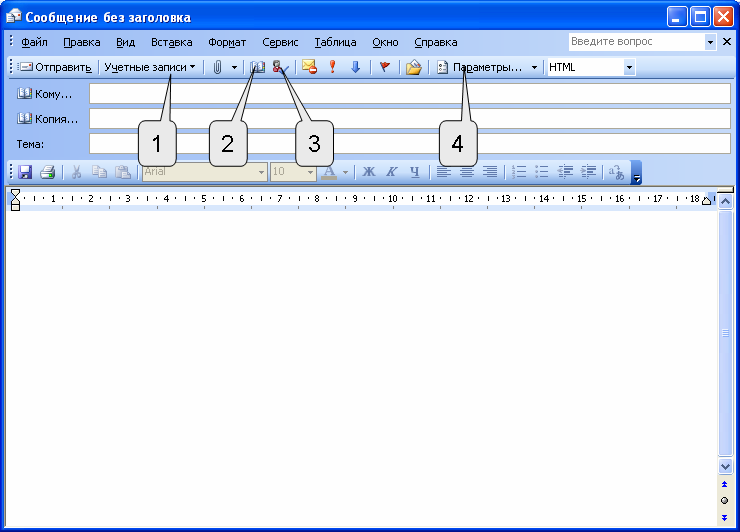Click scroll down arrow on vertical scrollbar
This screenshot has width=740, height=532.
pos(725,466)
